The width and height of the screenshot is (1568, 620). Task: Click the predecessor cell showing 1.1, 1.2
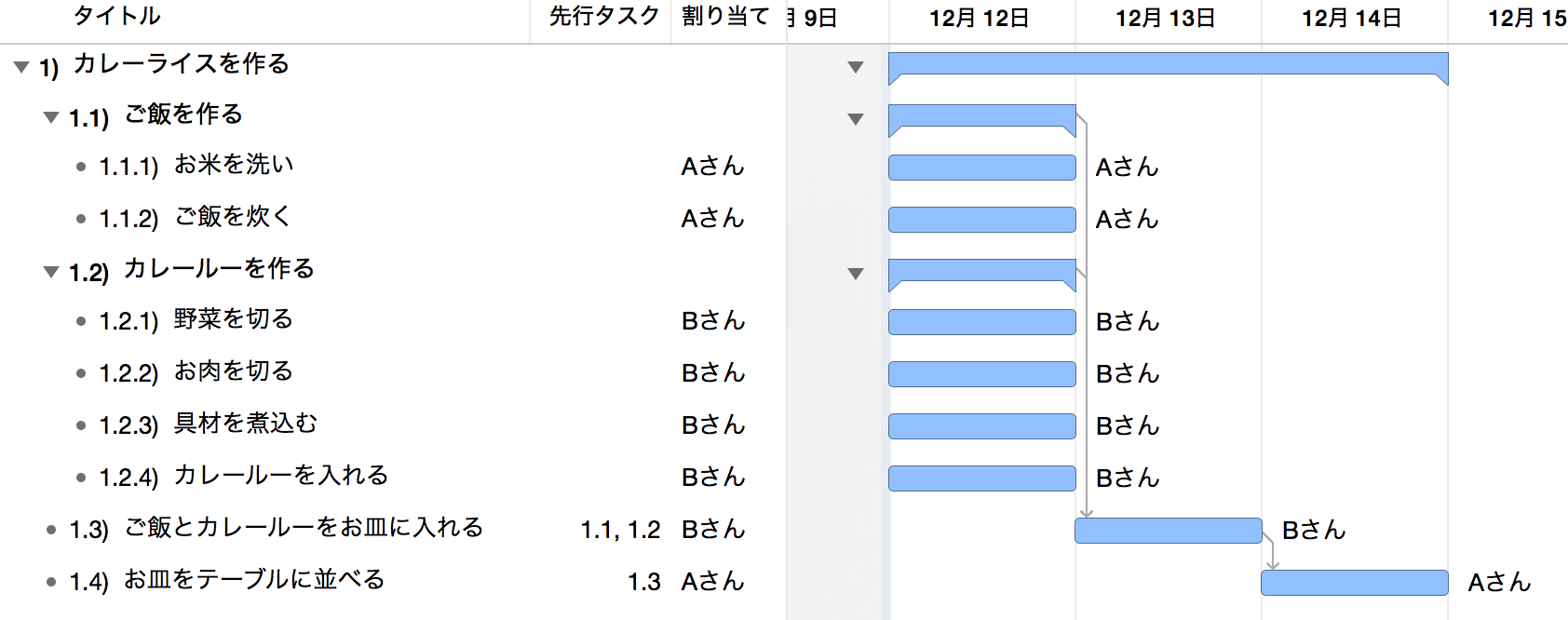click(620, 530)
